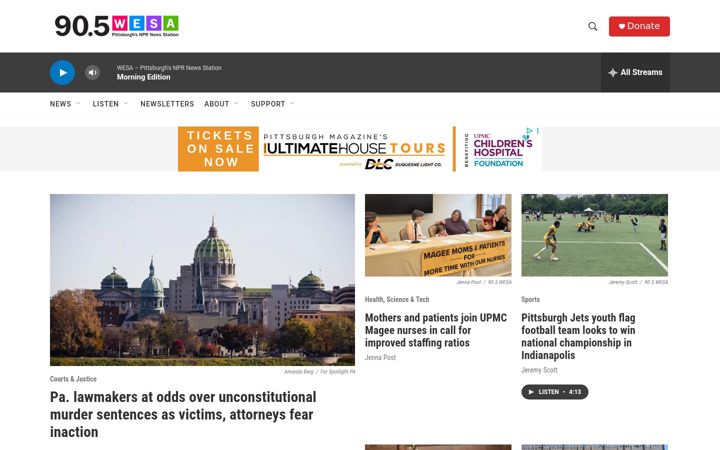
Task: Open author Jenna Post's page
Action: 380,357
